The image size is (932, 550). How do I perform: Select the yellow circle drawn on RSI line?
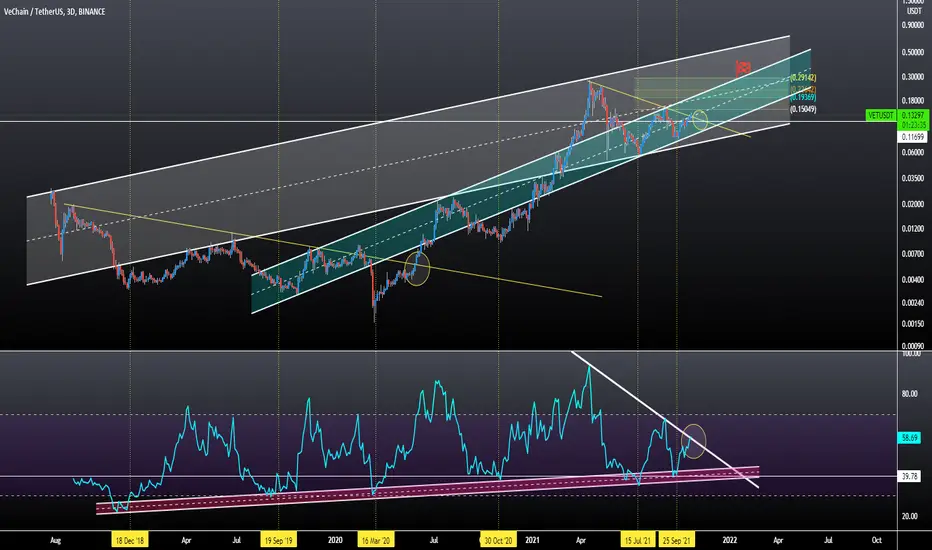click(x=694, y=441)
